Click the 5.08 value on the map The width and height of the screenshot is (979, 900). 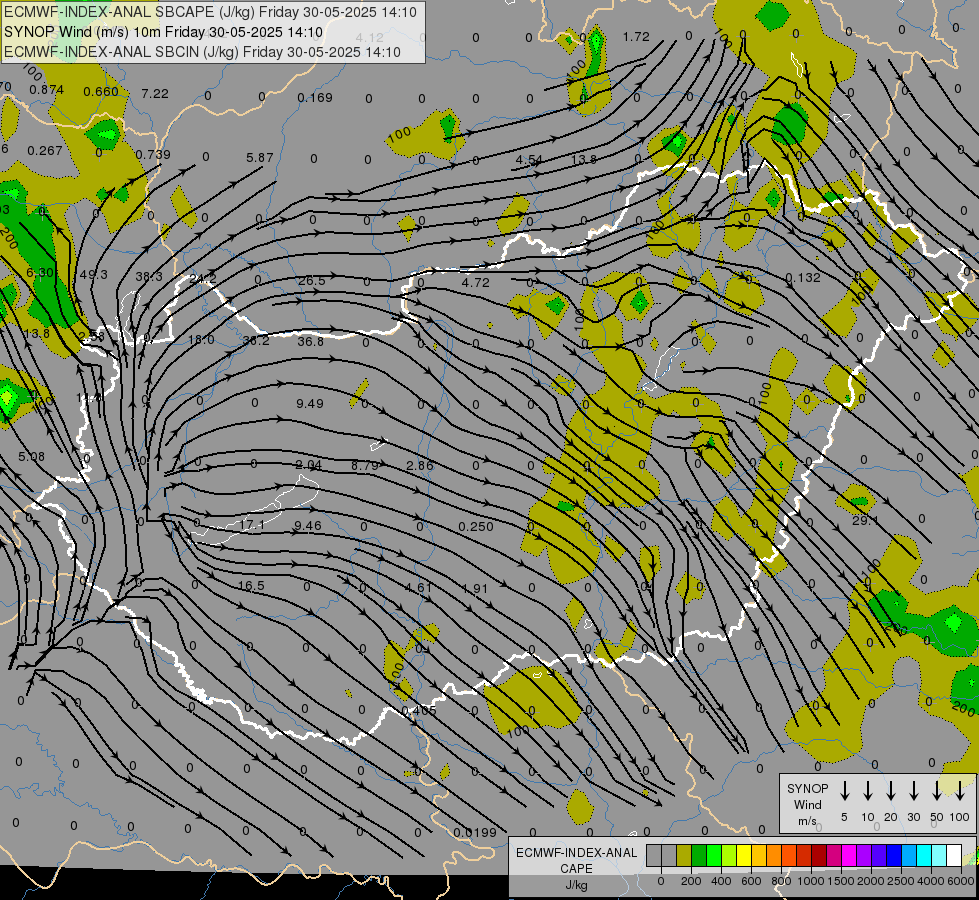pyautogui.click(x=31, y=457)
